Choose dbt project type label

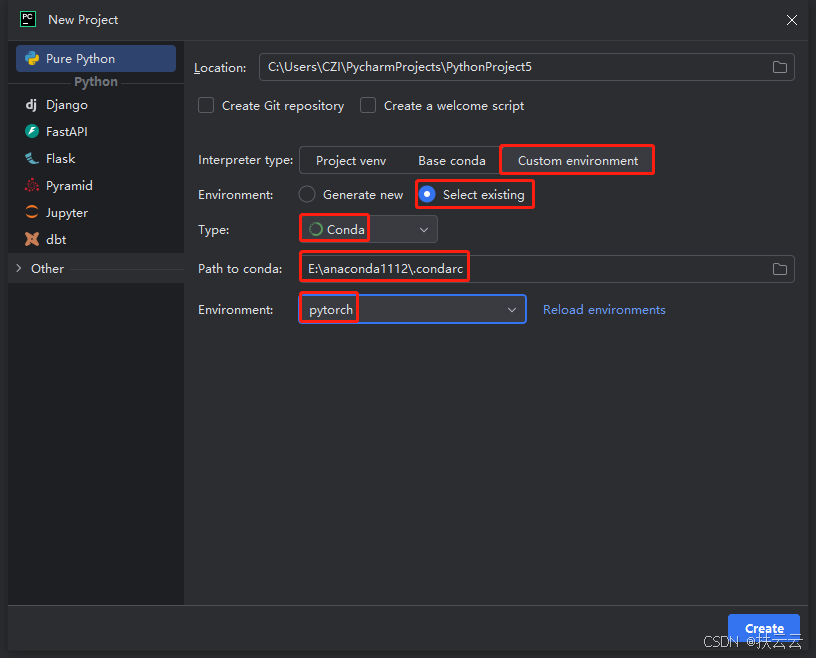(56, 239)
